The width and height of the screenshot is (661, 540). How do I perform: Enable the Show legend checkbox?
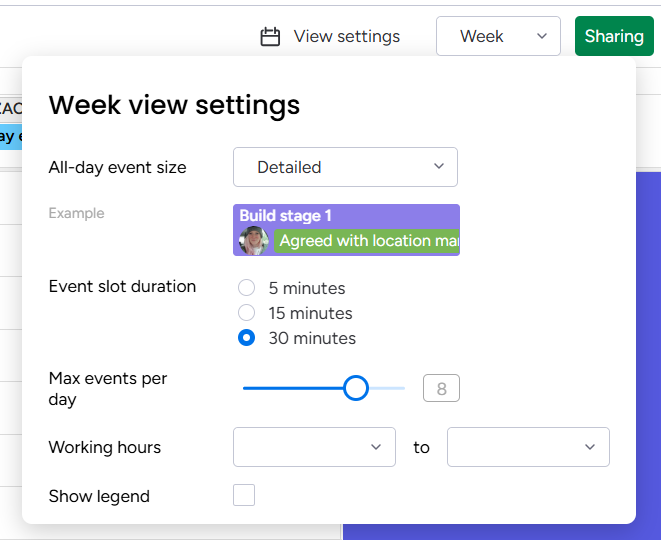(x=244, y=495)
